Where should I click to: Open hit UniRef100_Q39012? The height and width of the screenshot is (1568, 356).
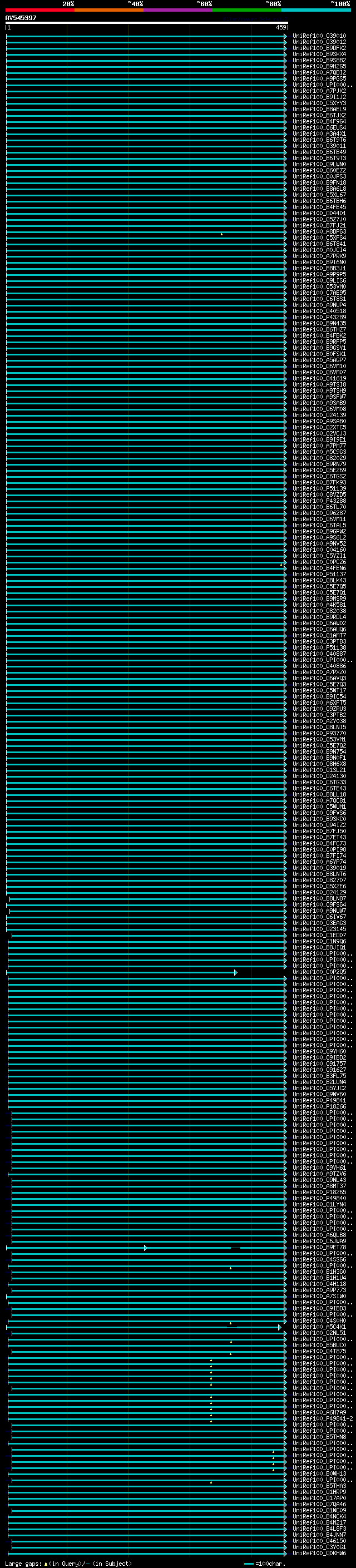[x=319, y=42]
